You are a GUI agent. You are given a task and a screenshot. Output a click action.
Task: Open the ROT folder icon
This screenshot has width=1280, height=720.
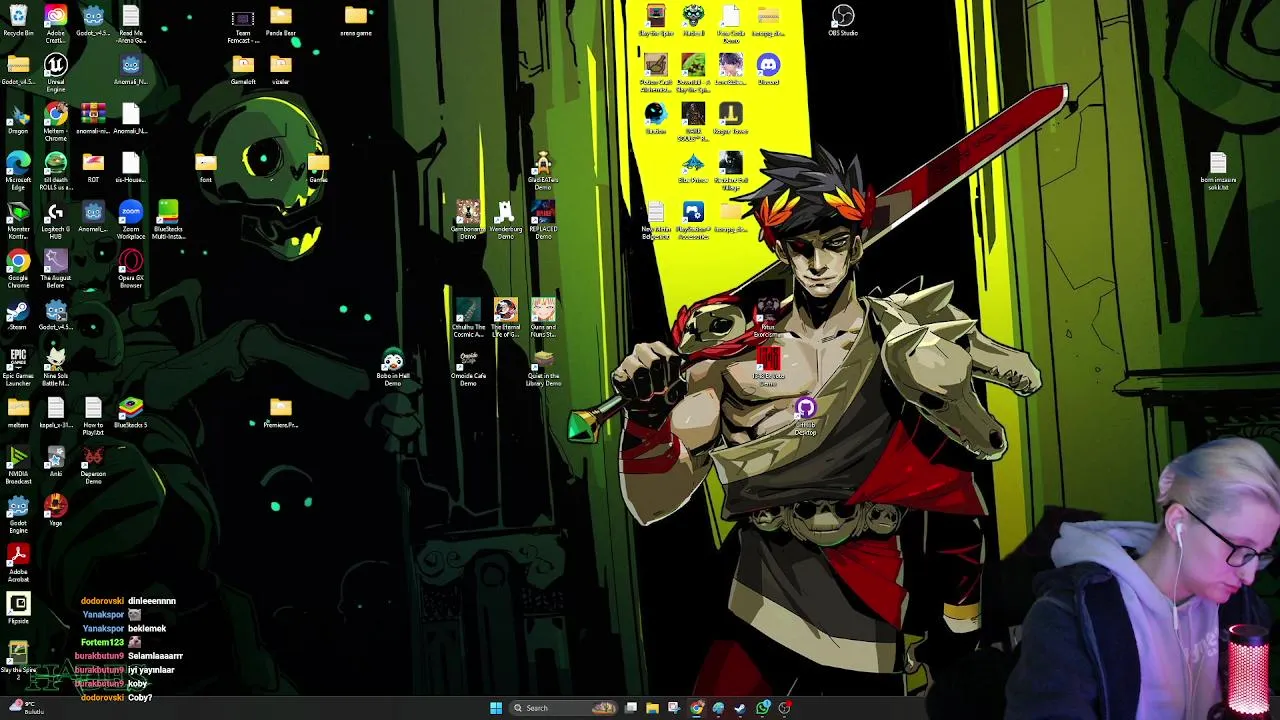pos(93,167)
